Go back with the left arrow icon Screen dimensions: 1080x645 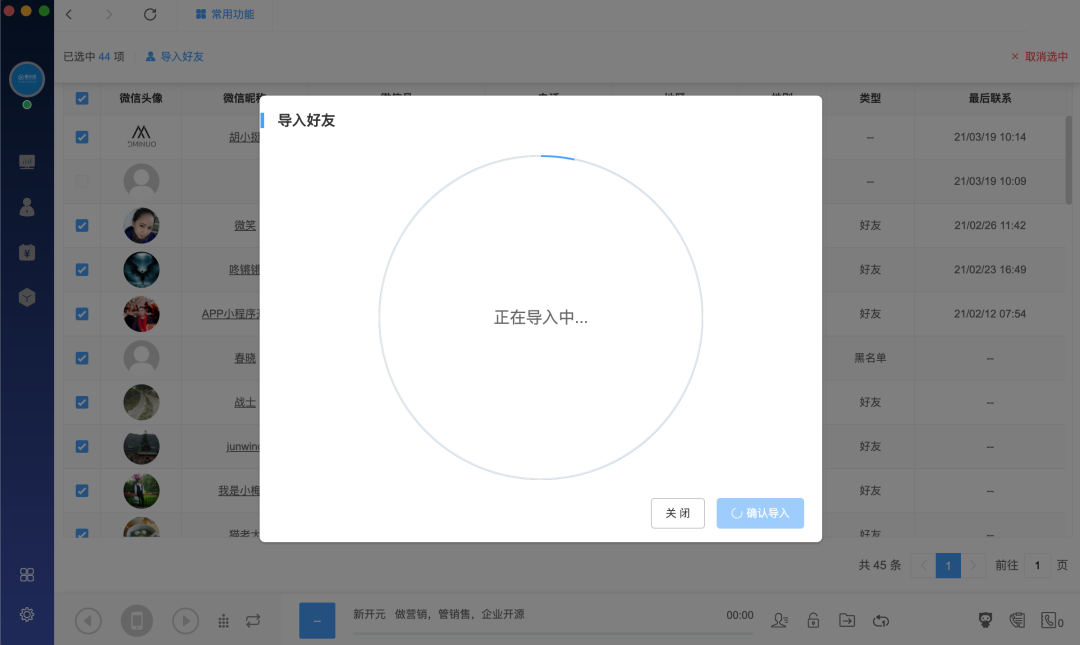point(69,14)
